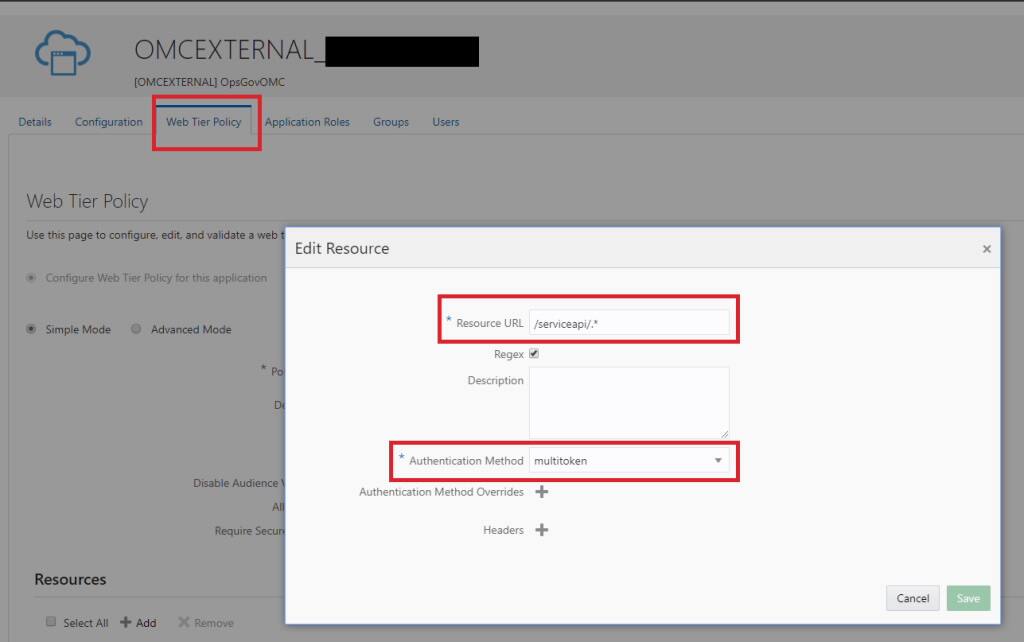The image size is (1024, 642).
Task: Click inside the Description text box
Action: 630,402
